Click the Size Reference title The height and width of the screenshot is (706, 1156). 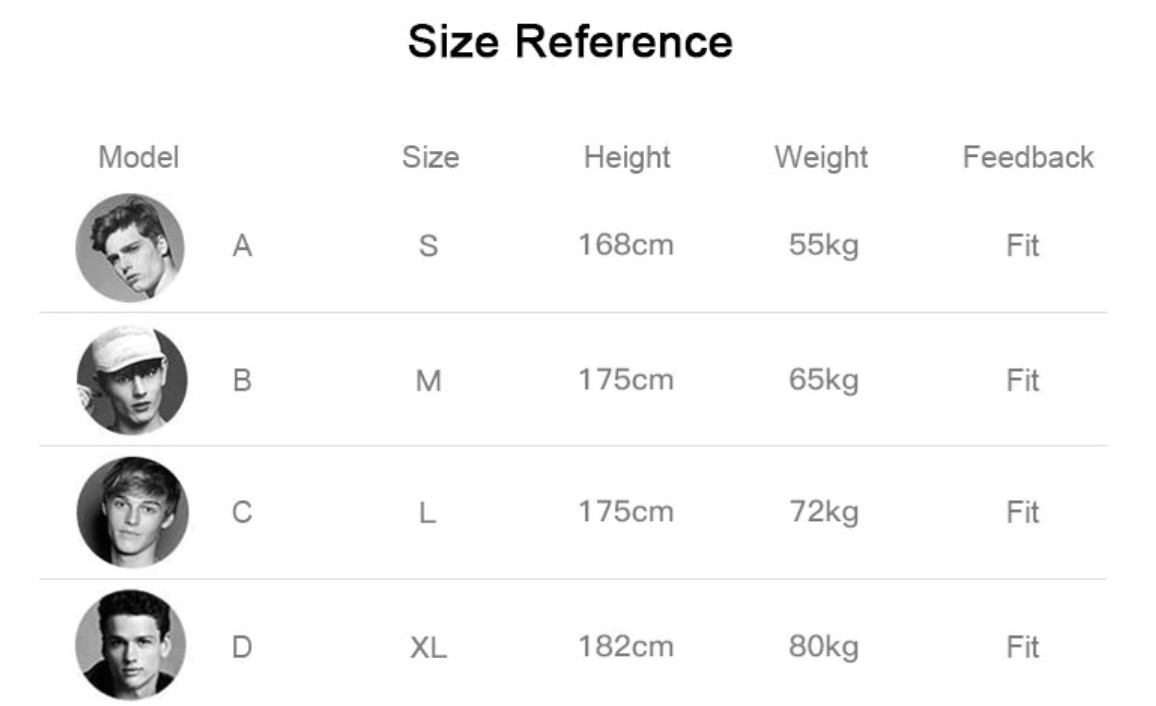tap(570, 42)
